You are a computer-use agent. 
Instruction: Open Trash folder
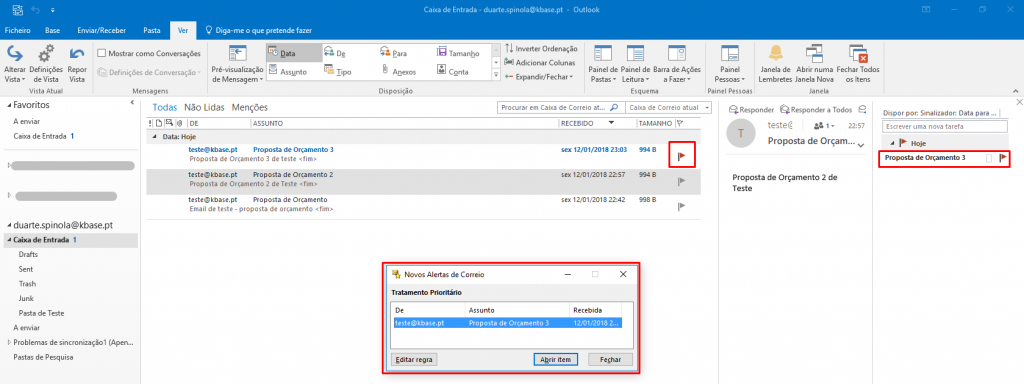point(27,284)
